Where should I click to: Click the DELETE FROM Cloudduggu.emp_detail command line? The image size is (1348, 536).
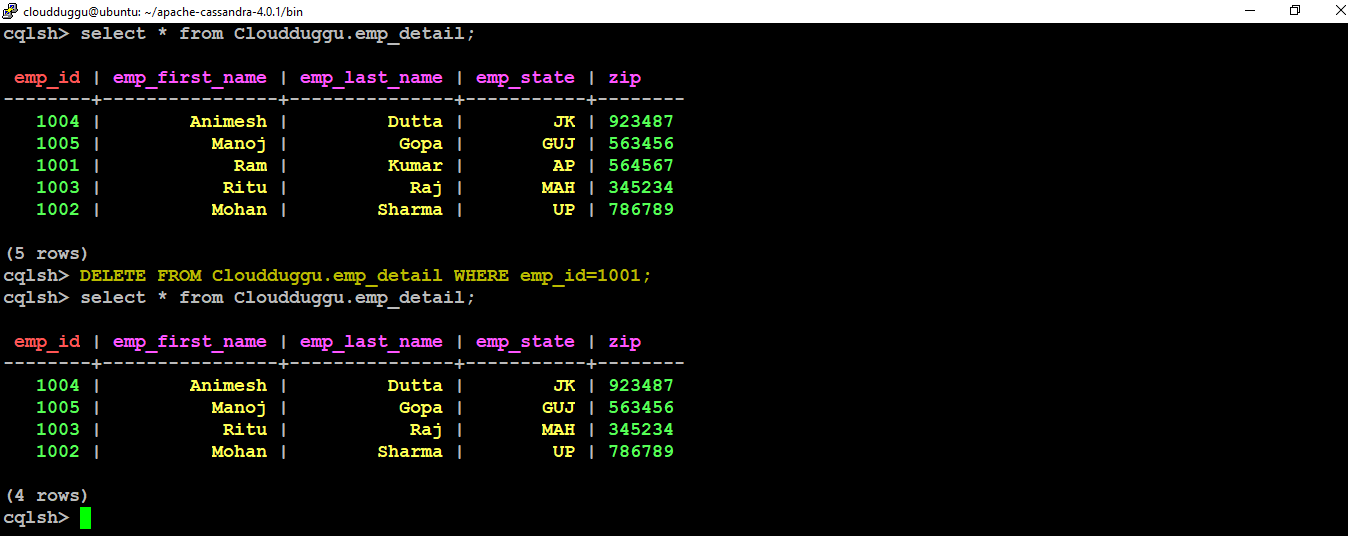click(x=365, y=276)
